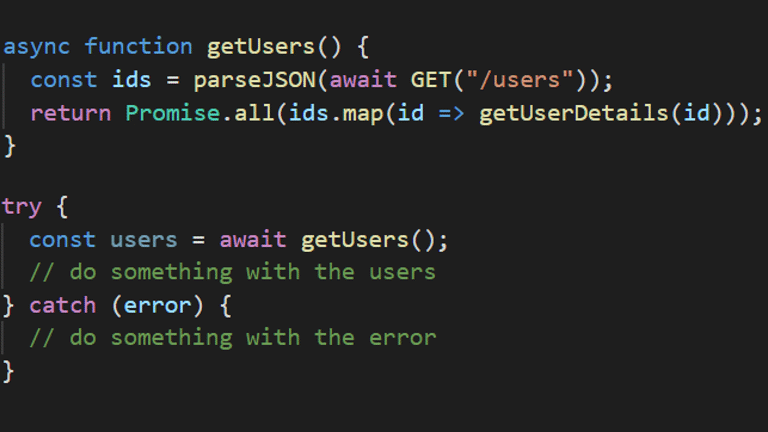Click the return keyword
Image resolution: width=768 pixels, height=432 pixels.
click(x=70, y=112)
